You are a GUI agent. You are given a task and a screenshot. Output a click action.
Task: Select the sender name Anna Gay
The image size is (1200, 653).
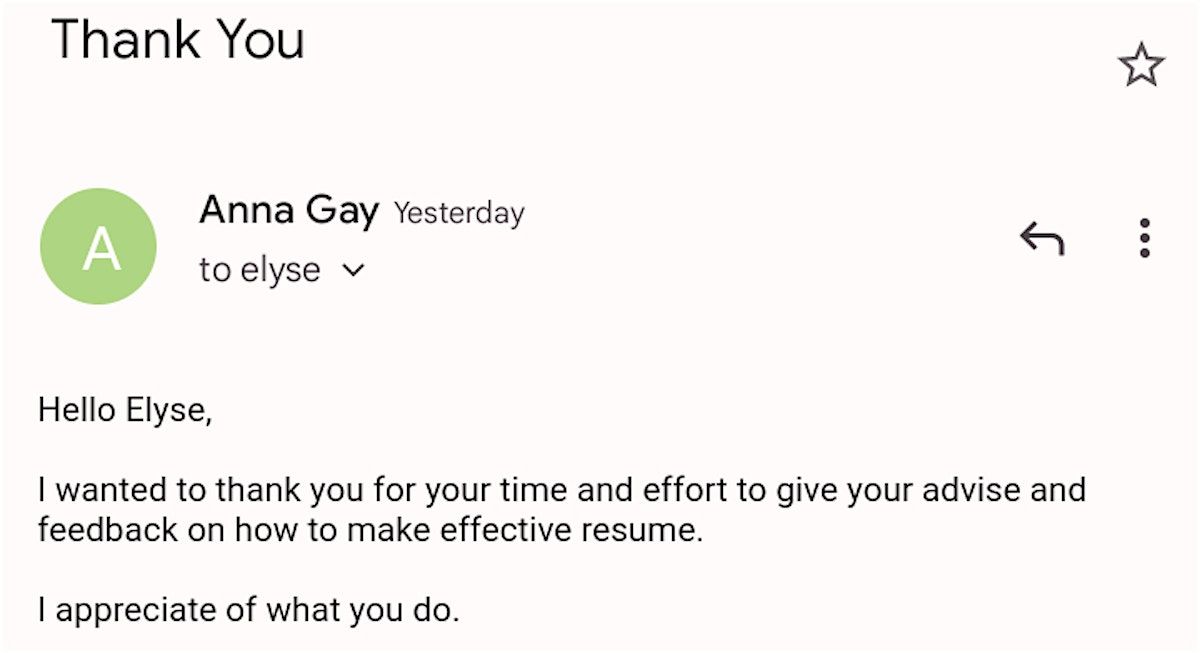click(289, 210)
